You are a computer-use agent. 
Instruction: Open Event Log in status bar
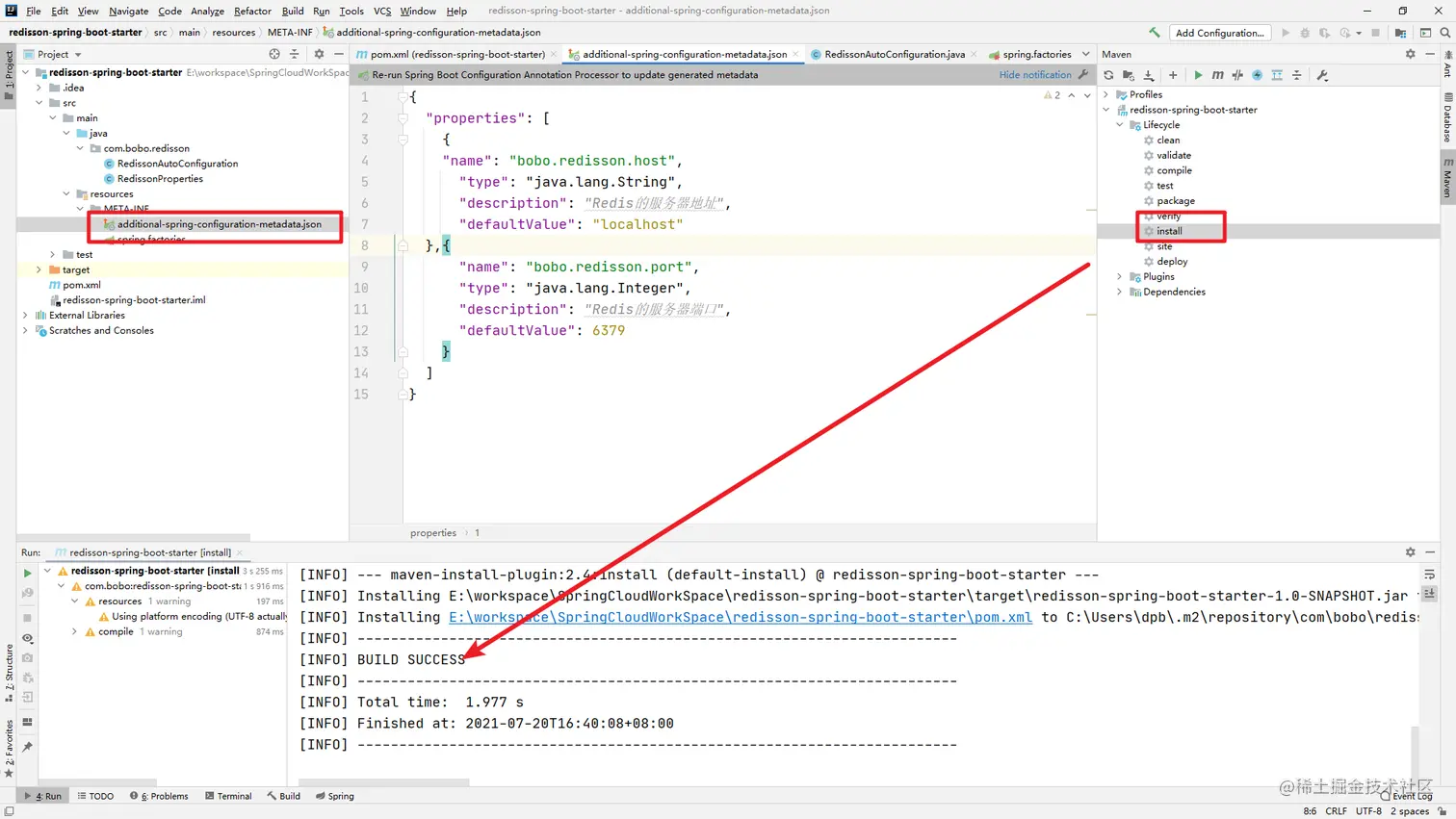[x=1407, y=796]
